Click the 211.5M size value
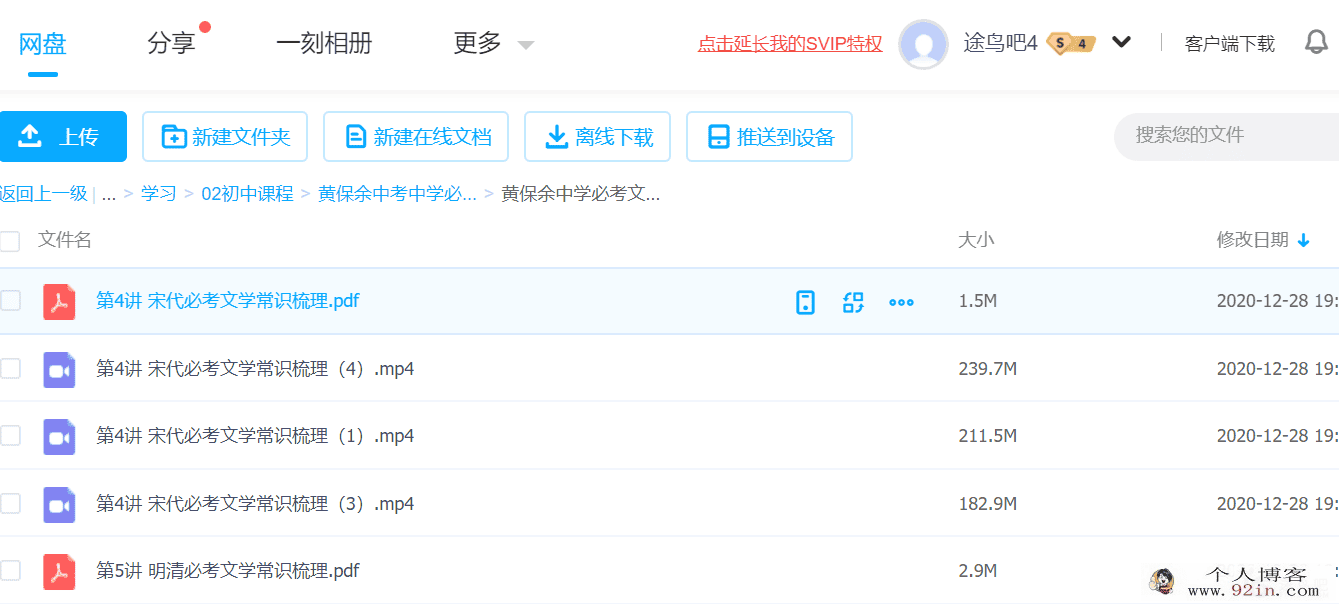Screen dimensions: 1339x604 [988, 436]
